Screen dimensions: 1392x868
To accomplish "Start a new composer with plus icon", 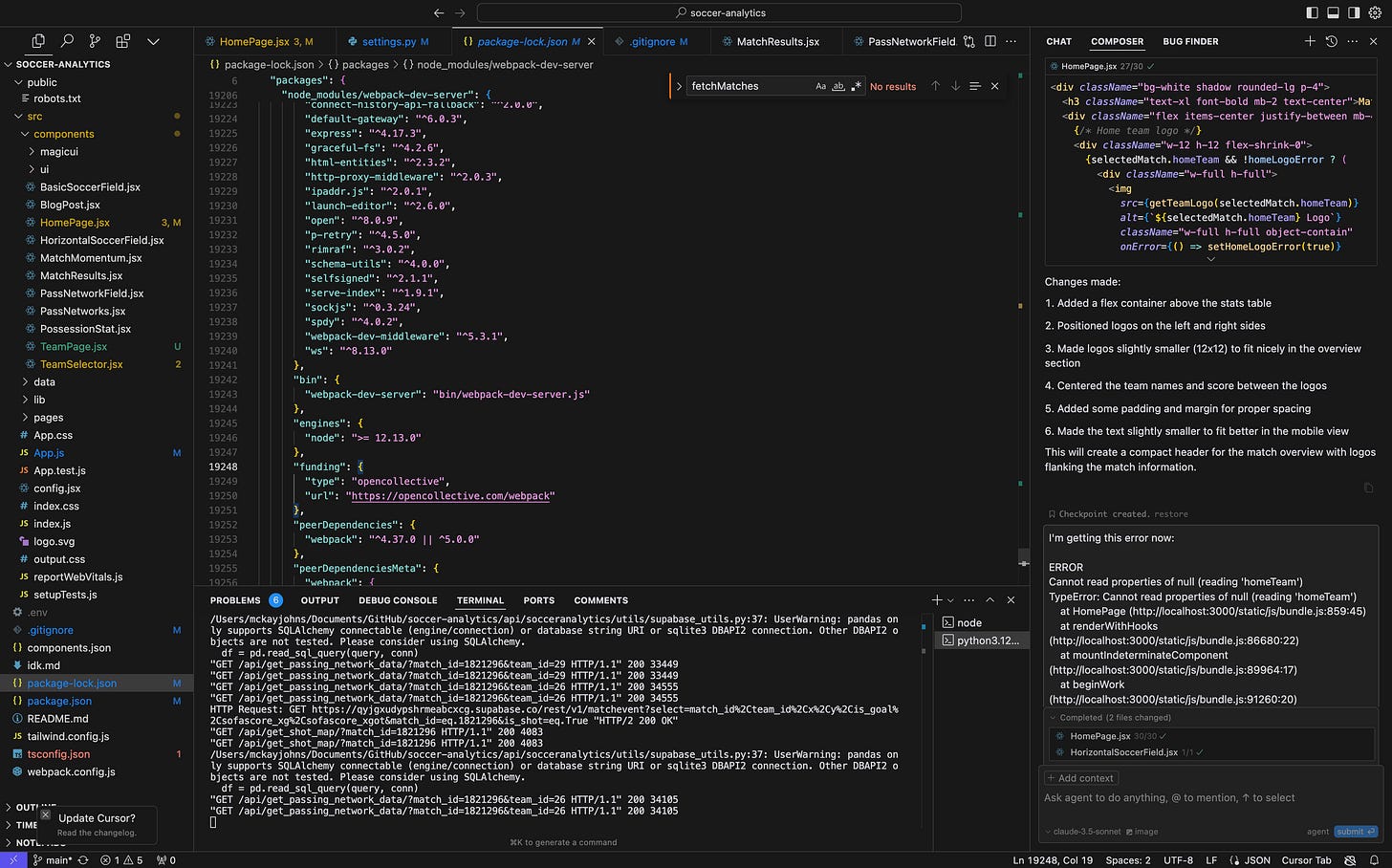I will [x=1310, y=41].
